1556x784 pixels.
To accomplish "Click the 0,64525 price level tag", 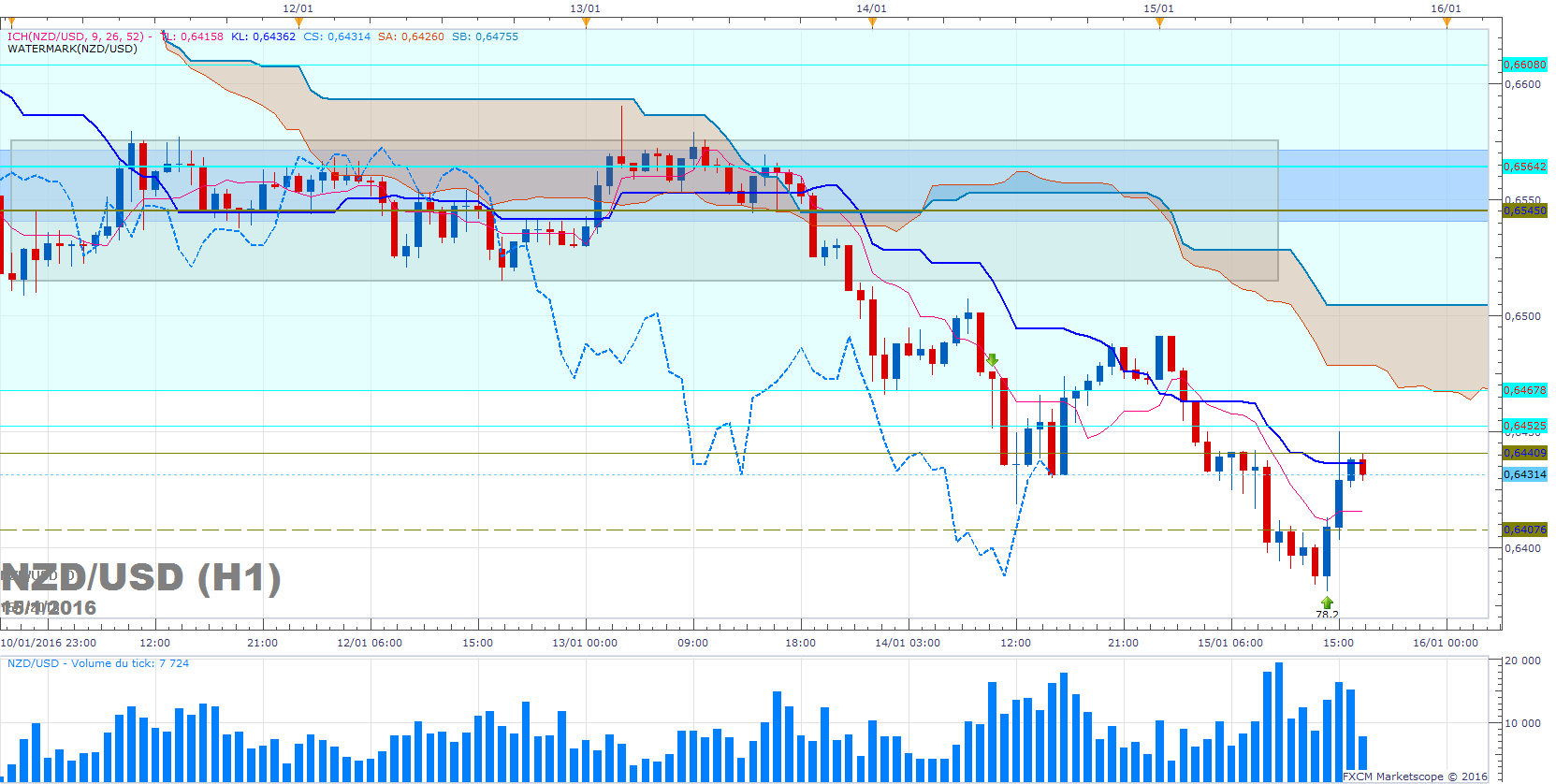I will [1524, 426].
